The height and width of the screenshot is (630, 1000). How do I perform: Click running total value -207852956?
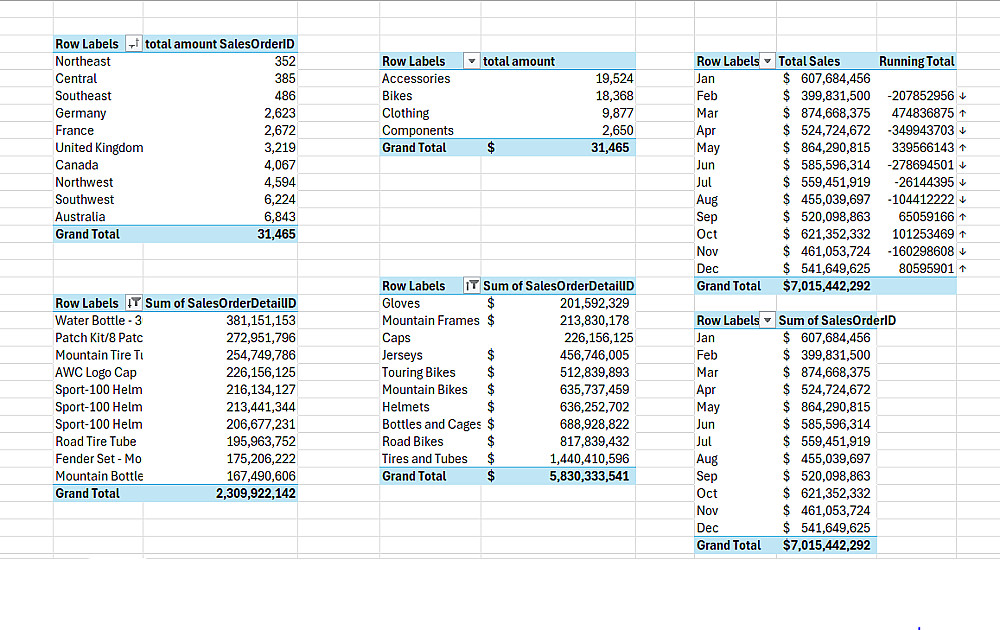click(920, 96)
